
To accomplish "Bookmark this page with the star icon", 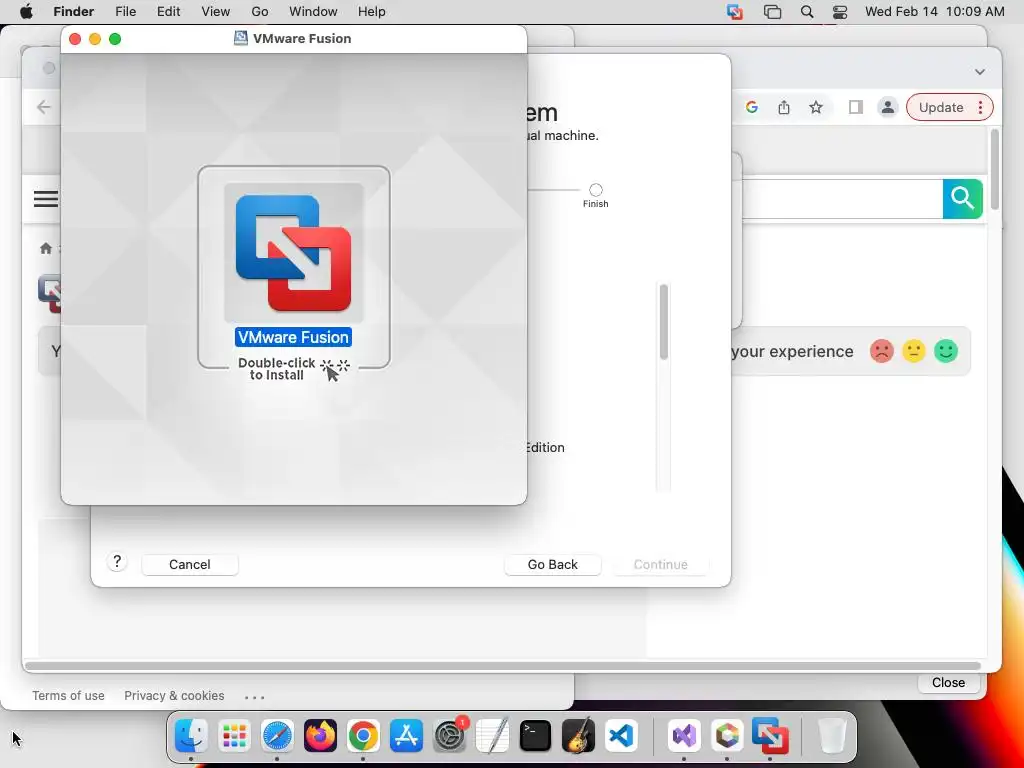I will click(816, 108).
